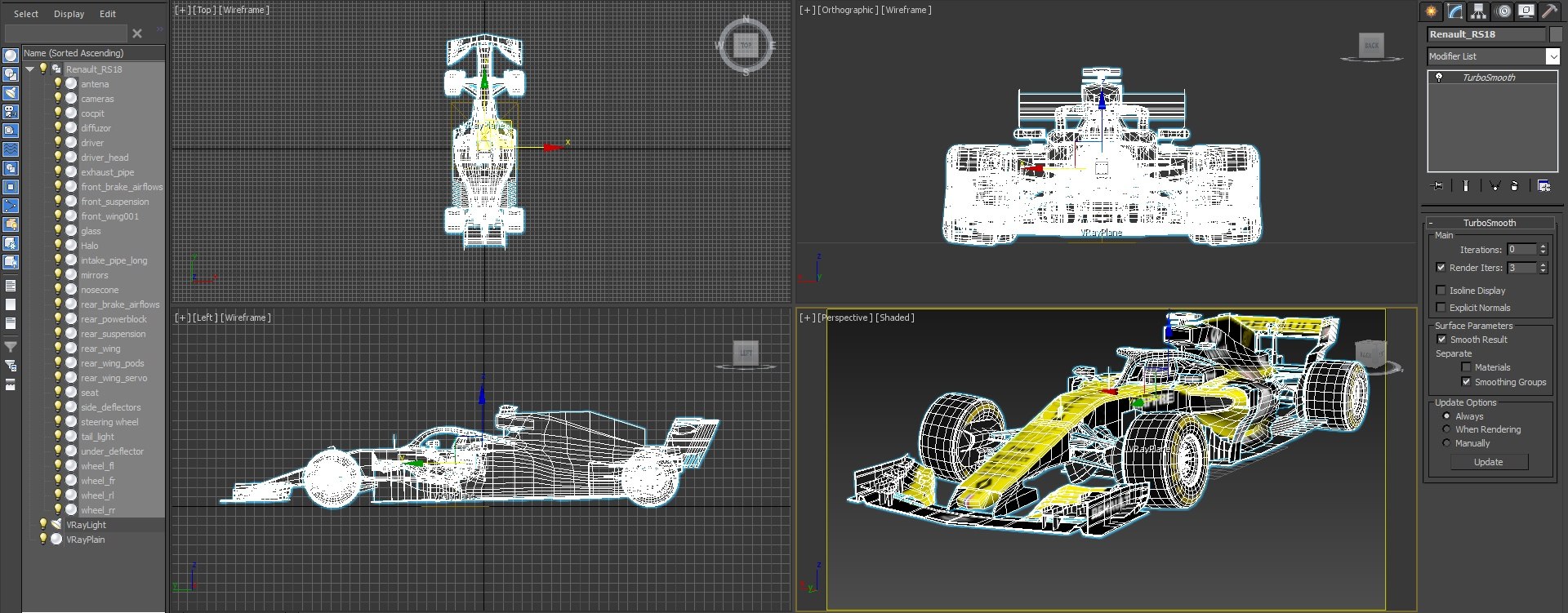Select the driver_head object
Image resolution: width=1568 pixels, height=613 pixels.
pos(105,158)
